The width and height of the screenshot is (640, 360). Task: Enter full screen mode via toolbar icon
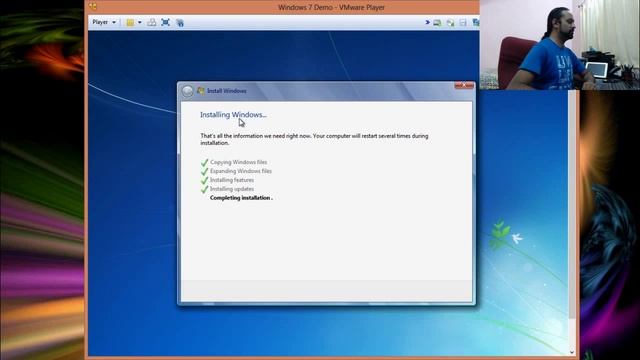coord(165,22)
